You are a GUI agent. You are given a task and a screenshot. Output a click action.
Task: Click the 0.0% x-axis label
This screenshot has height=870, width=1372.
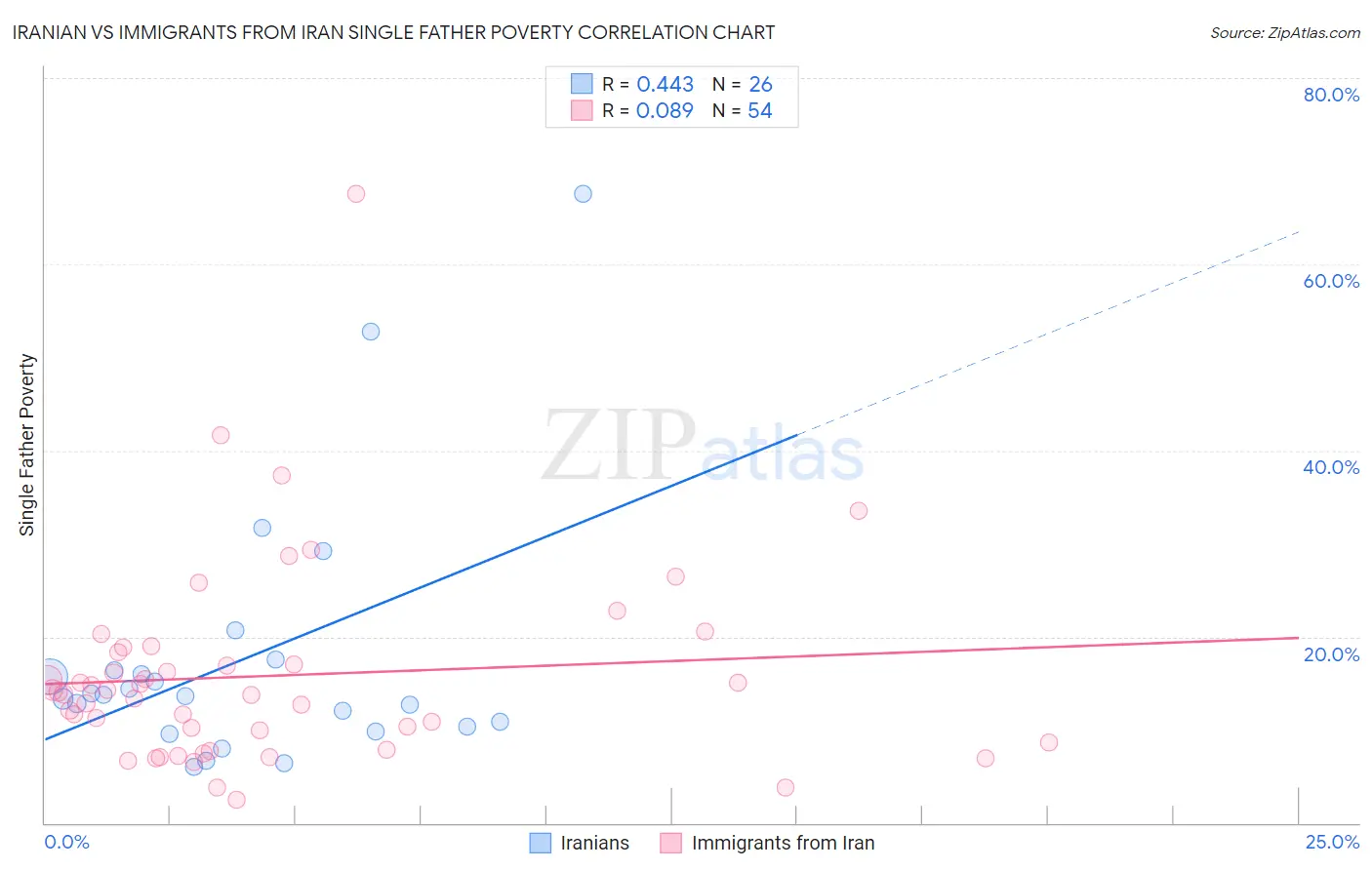(x=66, y=842)
